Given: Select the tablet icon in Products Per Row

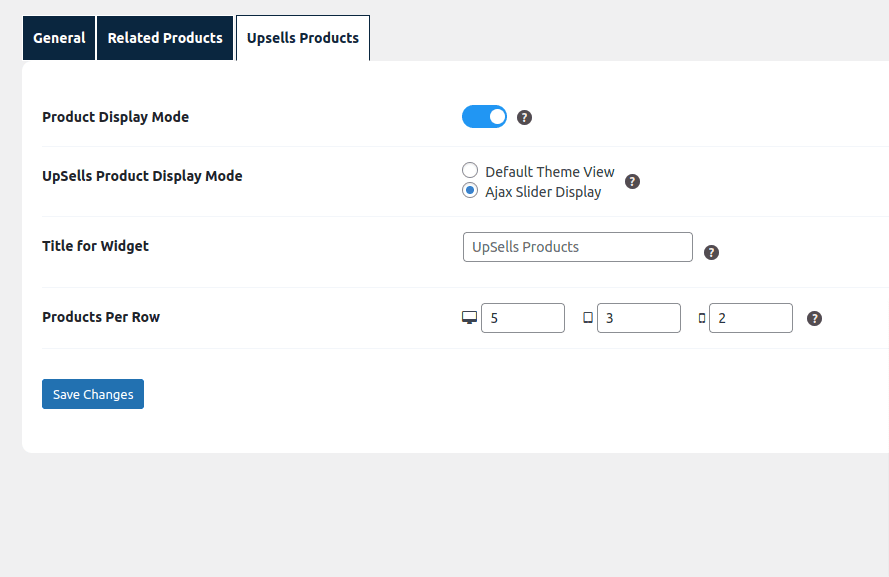Looking at the screenshot, I should pos(586,316).
